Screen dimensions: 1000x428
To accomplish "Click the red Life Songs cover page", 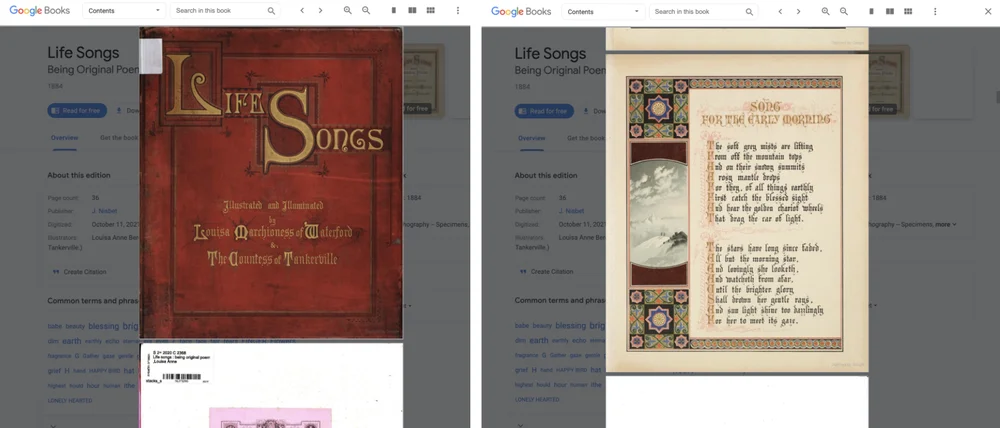I will (x=271, y=182).
